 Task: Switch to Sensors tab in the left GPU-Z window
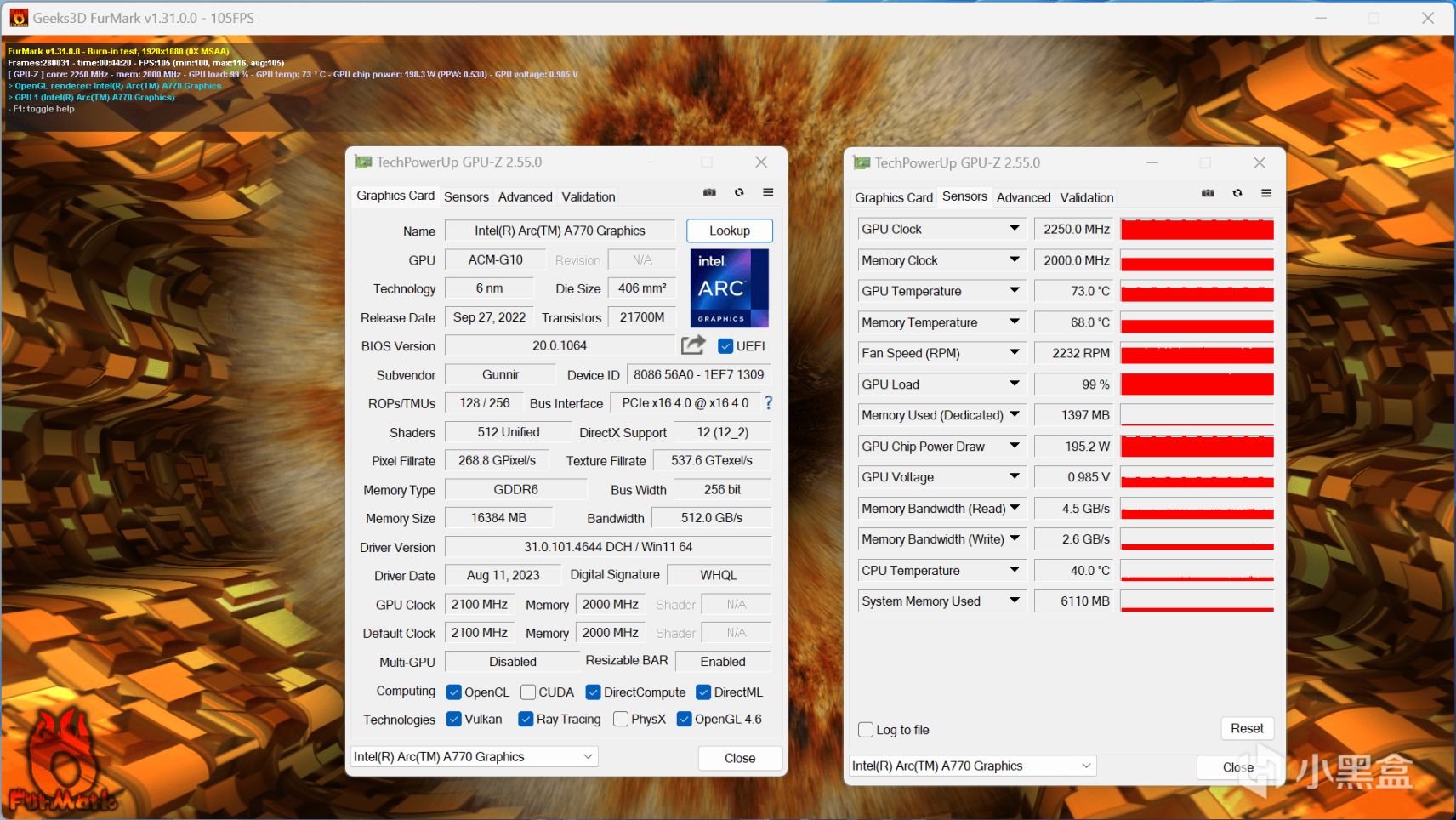tap(466, 196)
